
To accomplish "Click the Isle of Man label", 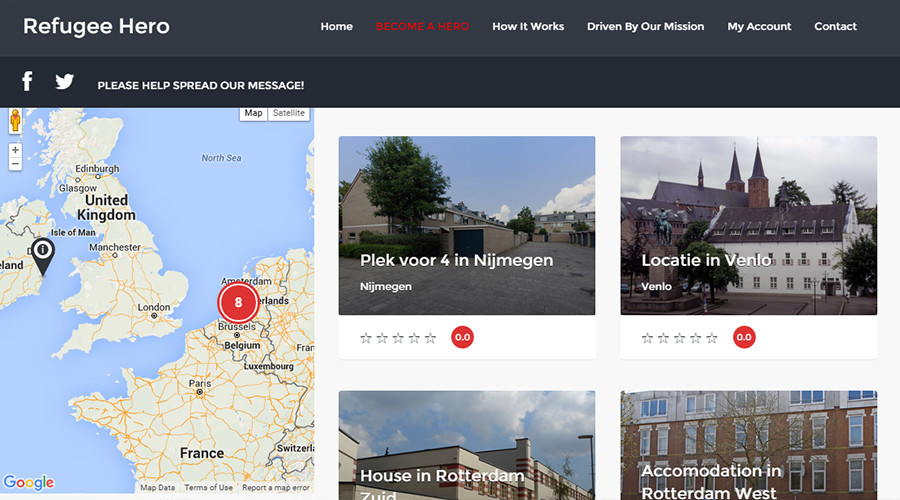I will pyautogui.click(x=73, y=232).
